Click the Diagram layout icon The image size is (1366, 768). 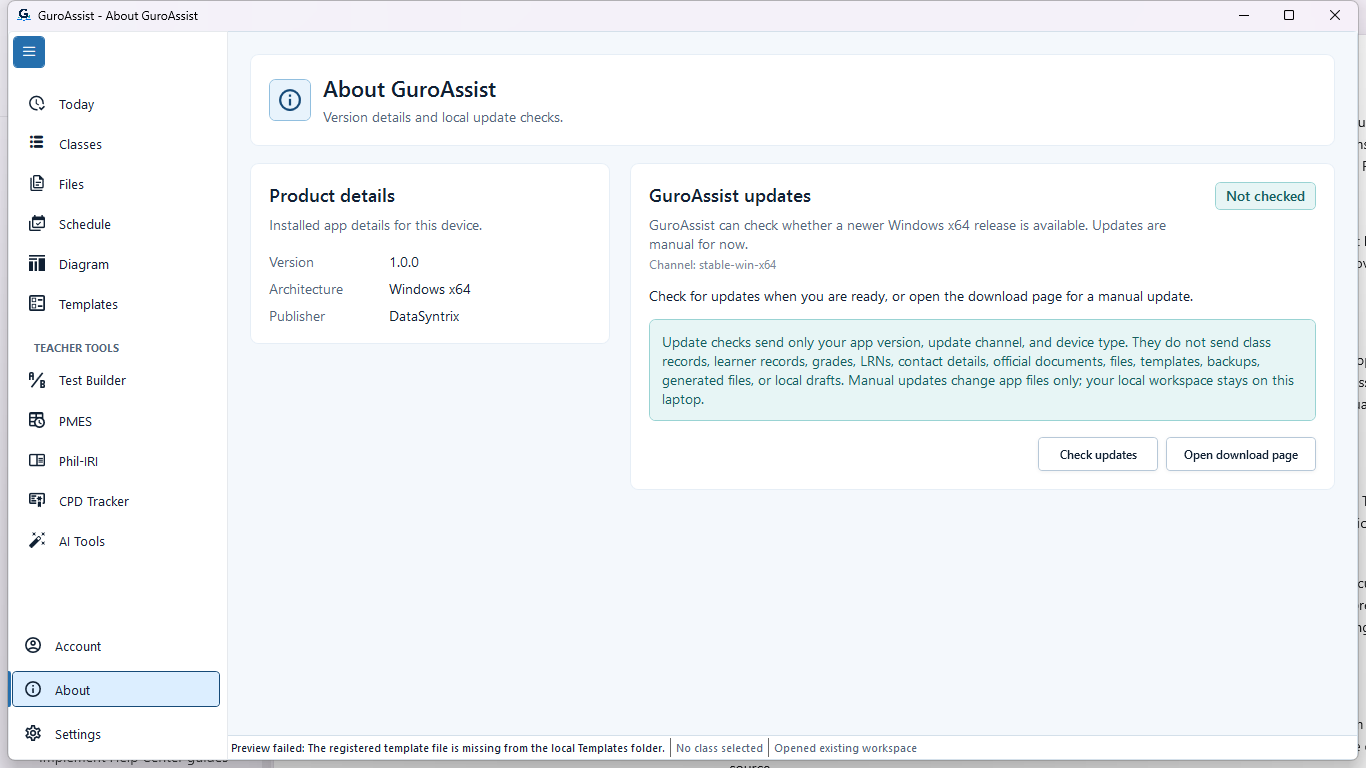[x=37, y=263]
